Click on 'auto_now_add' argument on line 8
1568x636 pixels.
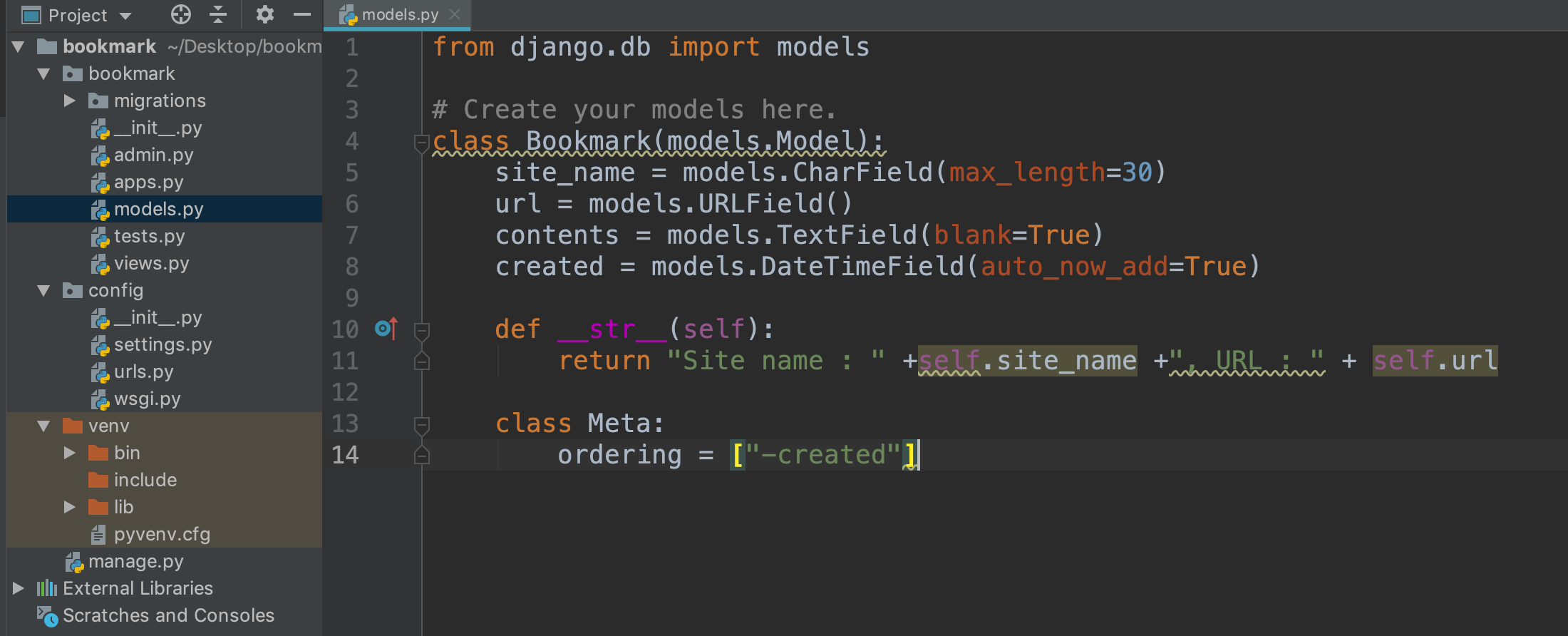point(1074,267)
